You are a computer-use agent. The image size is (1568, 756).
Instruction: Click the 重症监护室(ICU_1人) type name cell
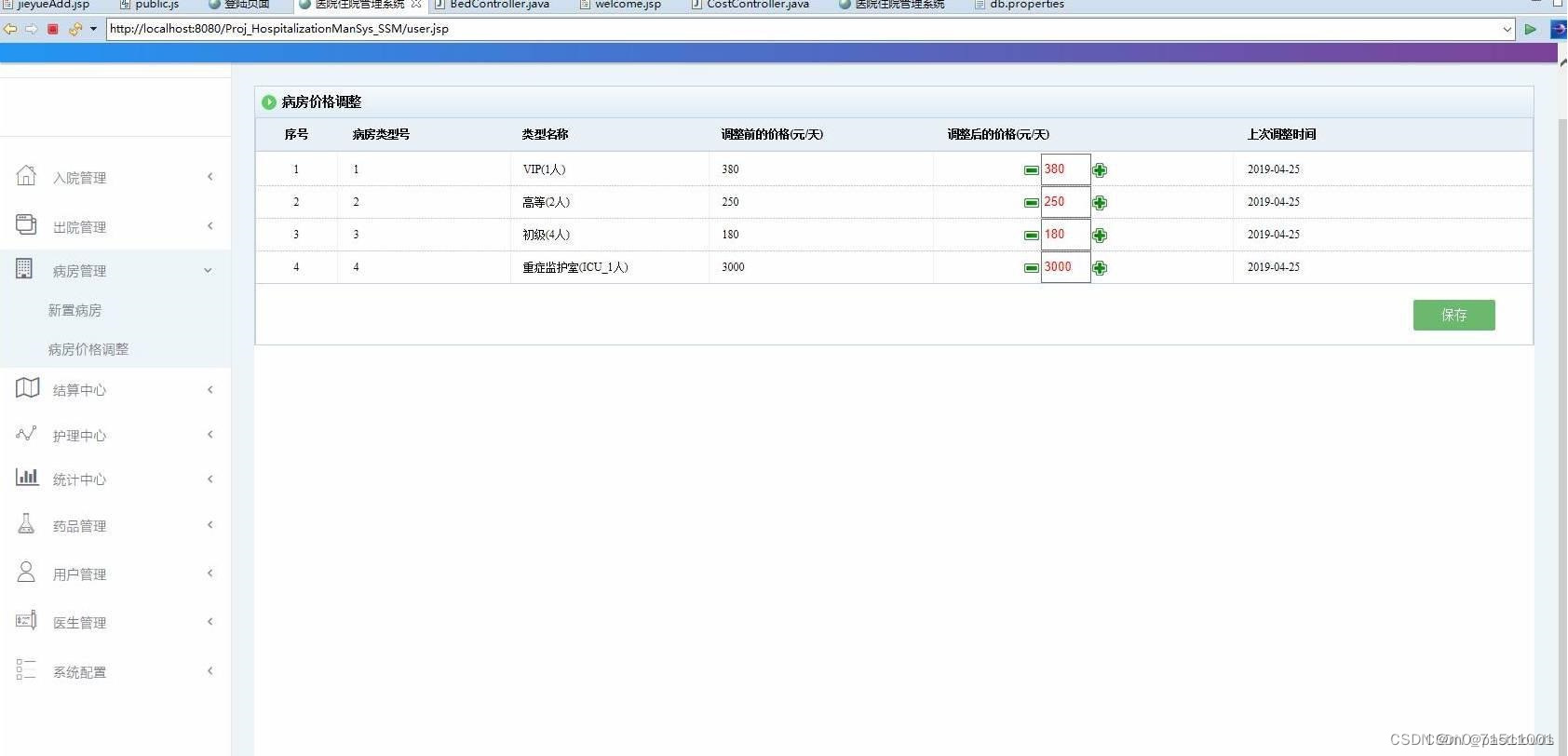(x=575, y=267)
